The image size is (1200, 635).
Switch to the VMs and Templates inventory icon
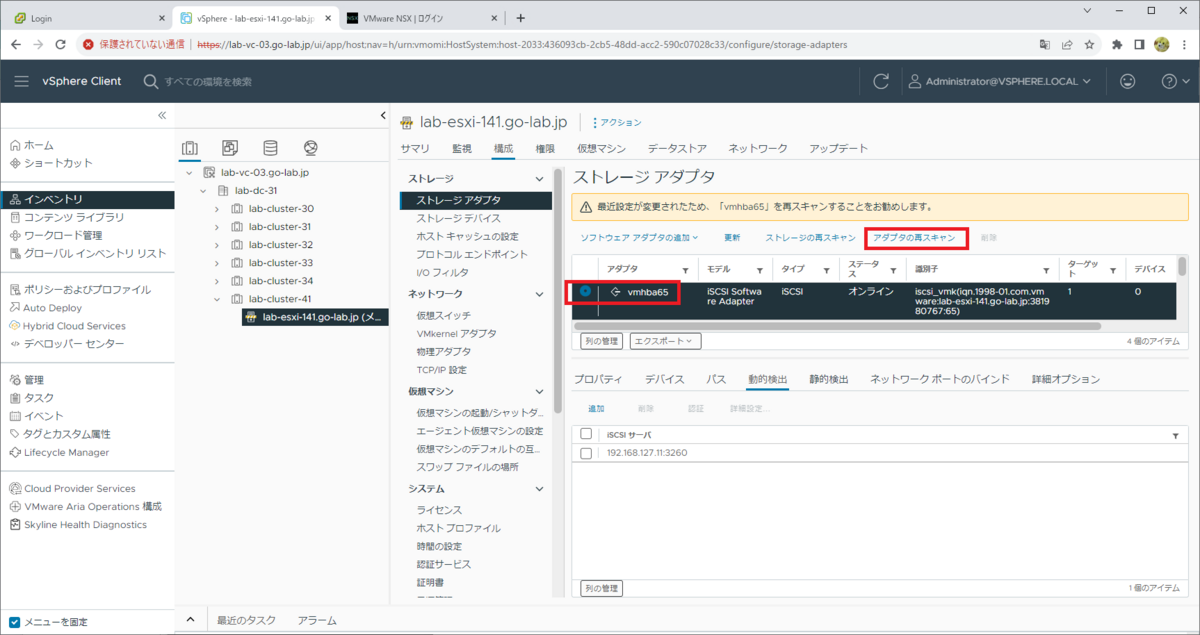tap(229, 146)
